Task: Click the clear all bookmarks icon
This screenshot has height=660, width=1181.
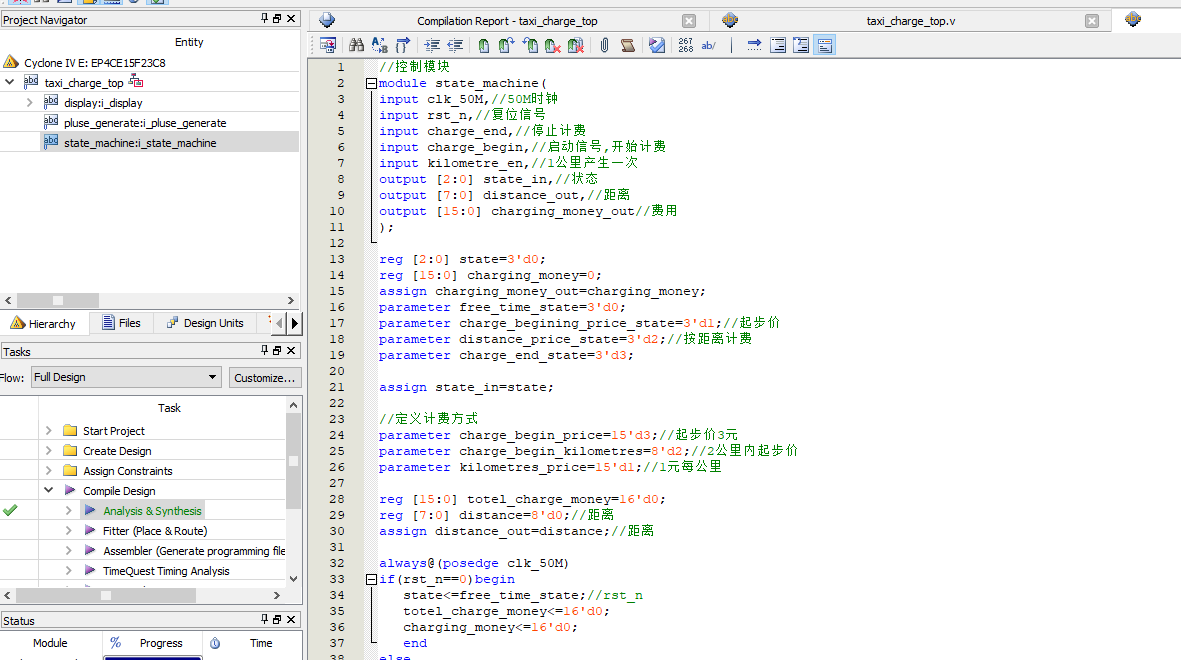Action: (576, 45)
